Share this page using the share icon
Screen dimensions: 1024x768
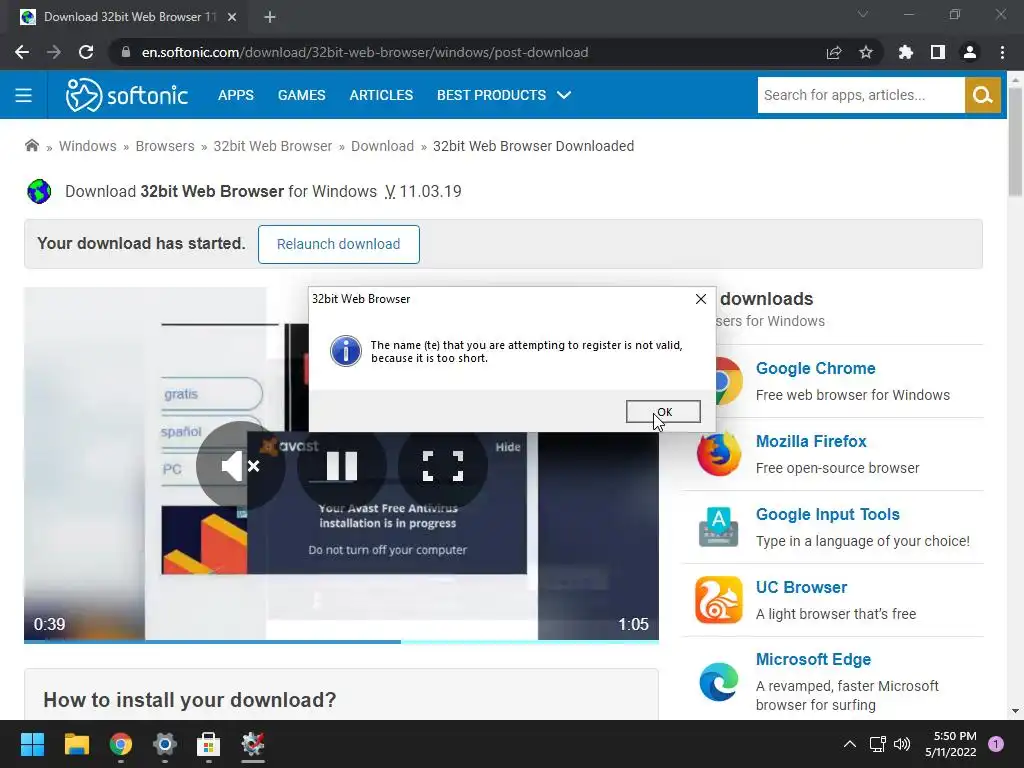coord(834,52)
